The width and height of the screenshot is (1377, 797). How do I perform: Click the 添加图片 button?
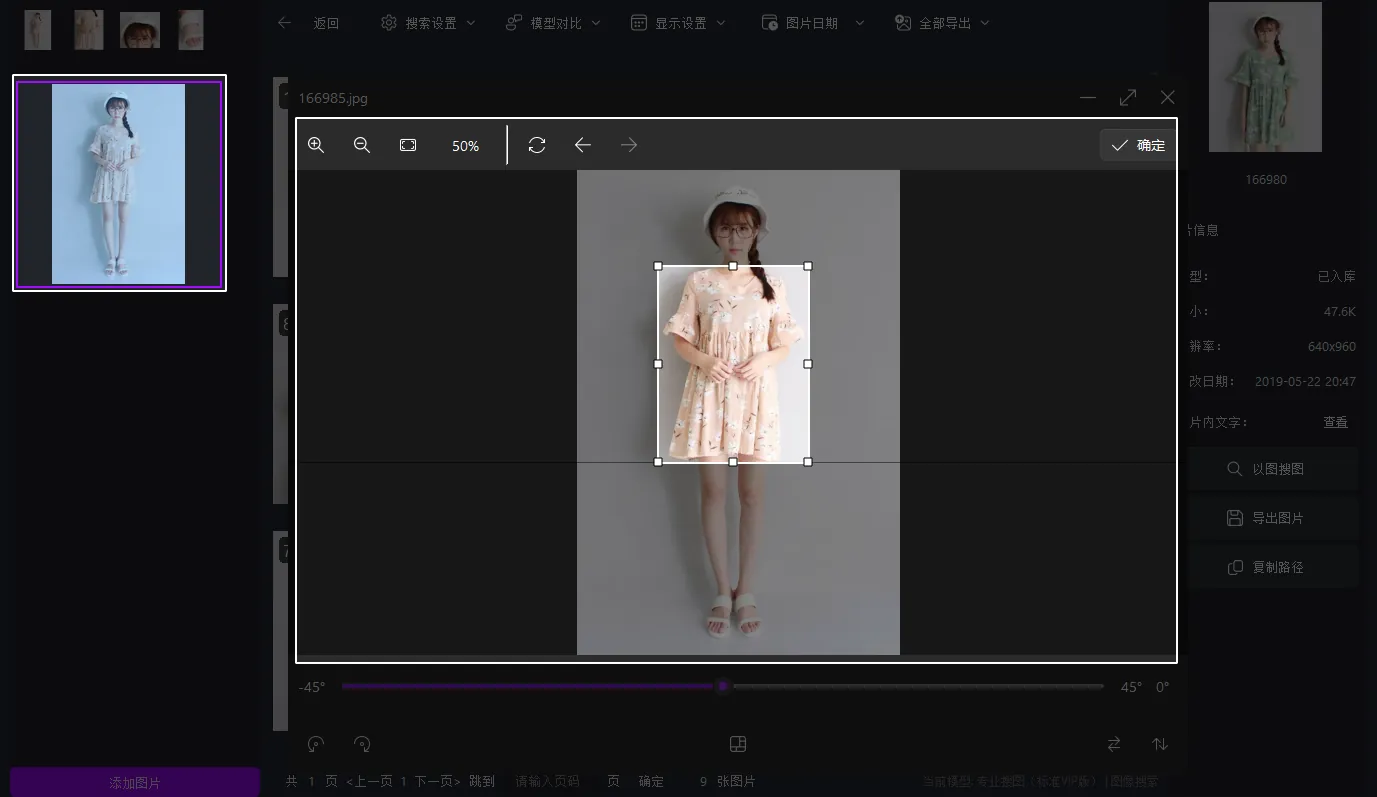pos(133,783)
